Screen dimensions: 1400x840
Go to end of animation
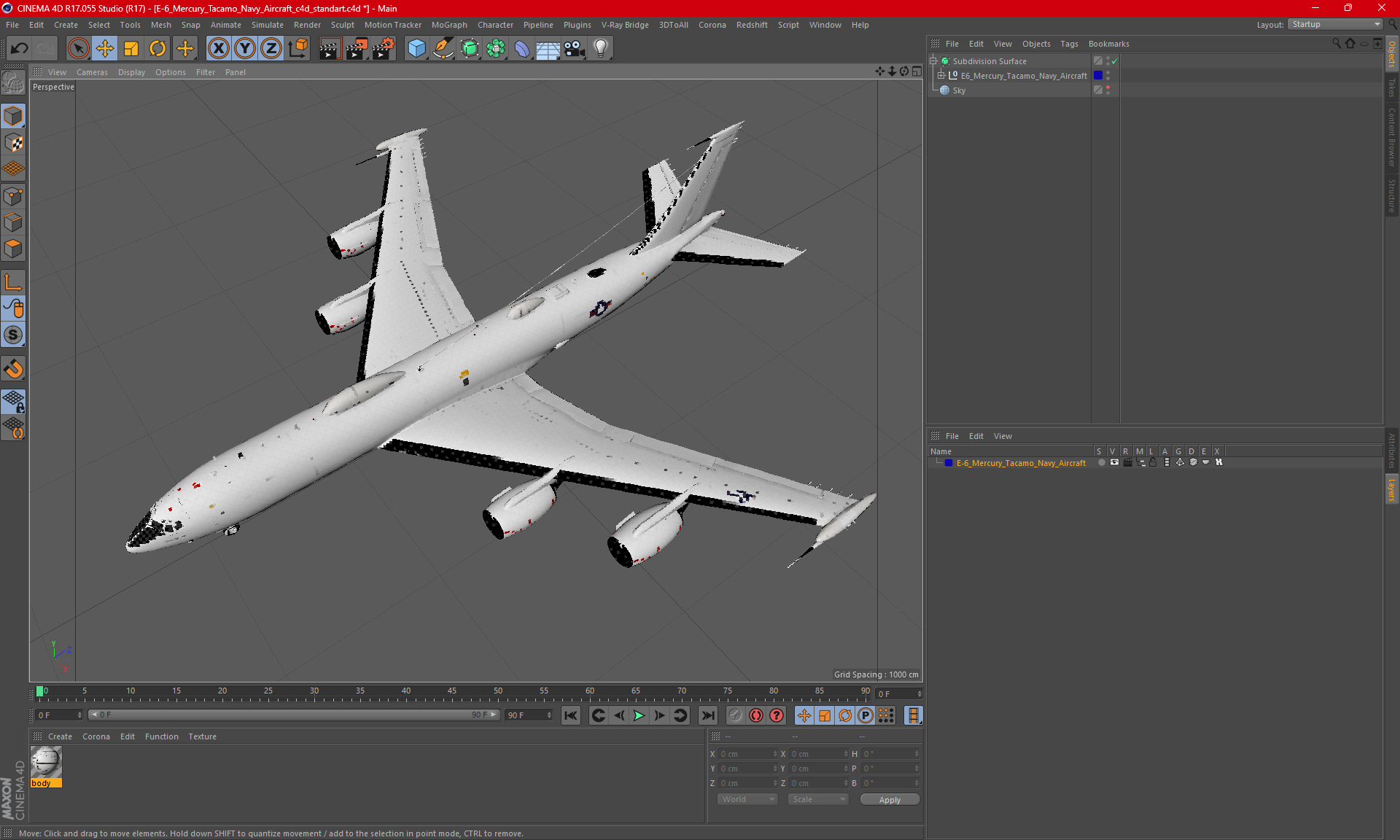[x=707, y=715]
